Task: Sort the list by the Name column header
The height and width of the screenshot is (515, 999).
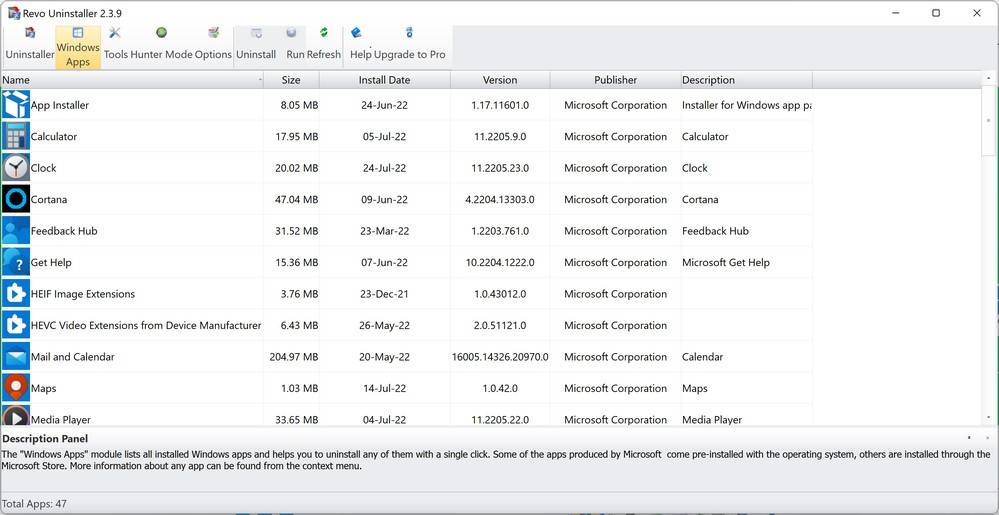Action: pyautogui.click(x=132, y=80)
